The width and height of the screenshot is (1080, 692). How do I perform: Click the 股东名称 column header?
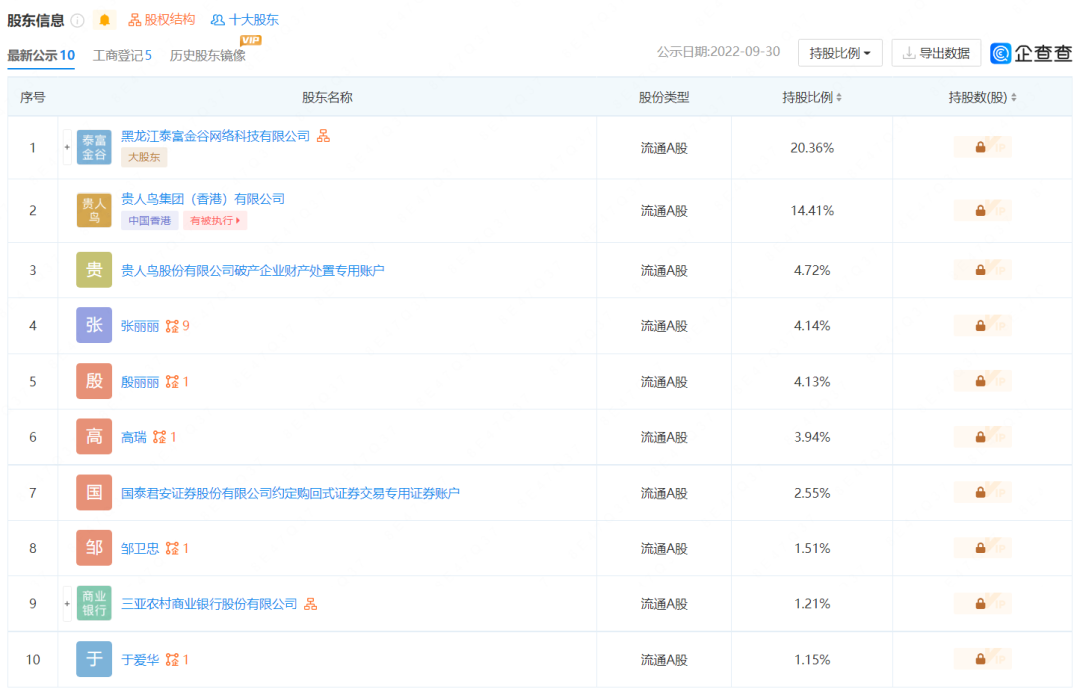[327, 98]
